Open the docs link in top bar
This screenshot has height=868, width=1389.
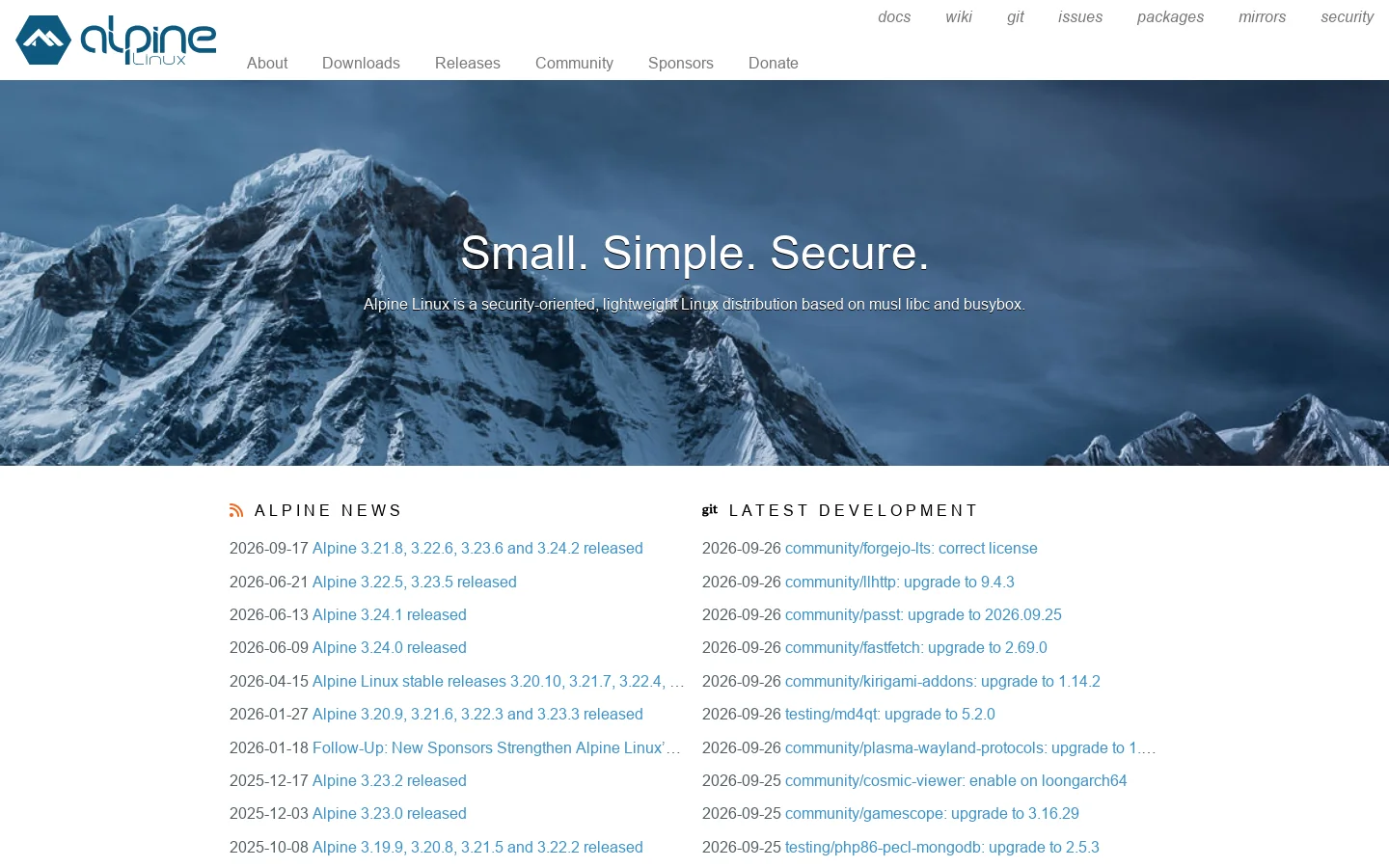coord(894,16)
